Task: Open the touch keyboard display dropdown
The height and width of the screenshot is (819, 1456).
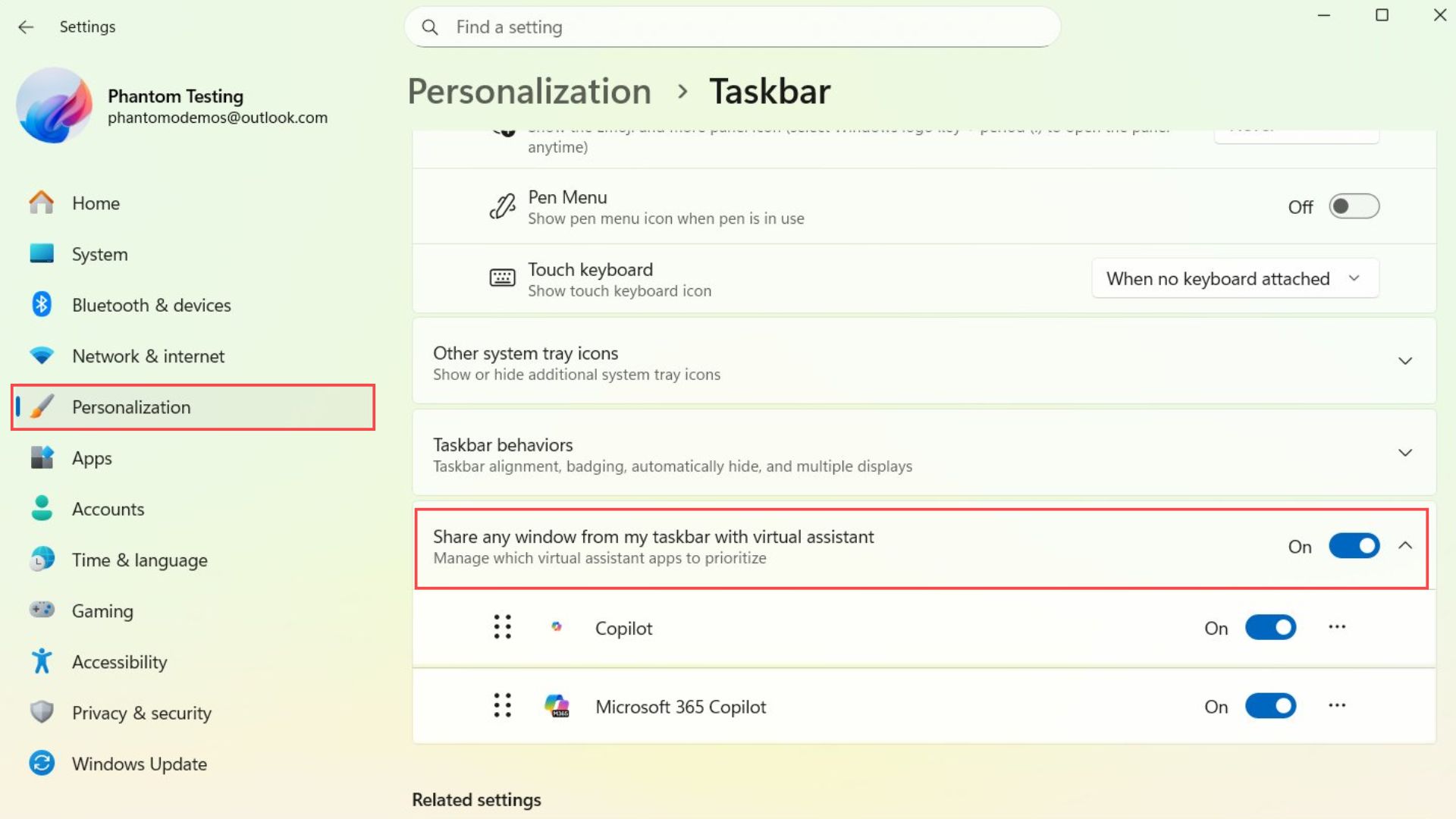Action: coord(1235,278)
